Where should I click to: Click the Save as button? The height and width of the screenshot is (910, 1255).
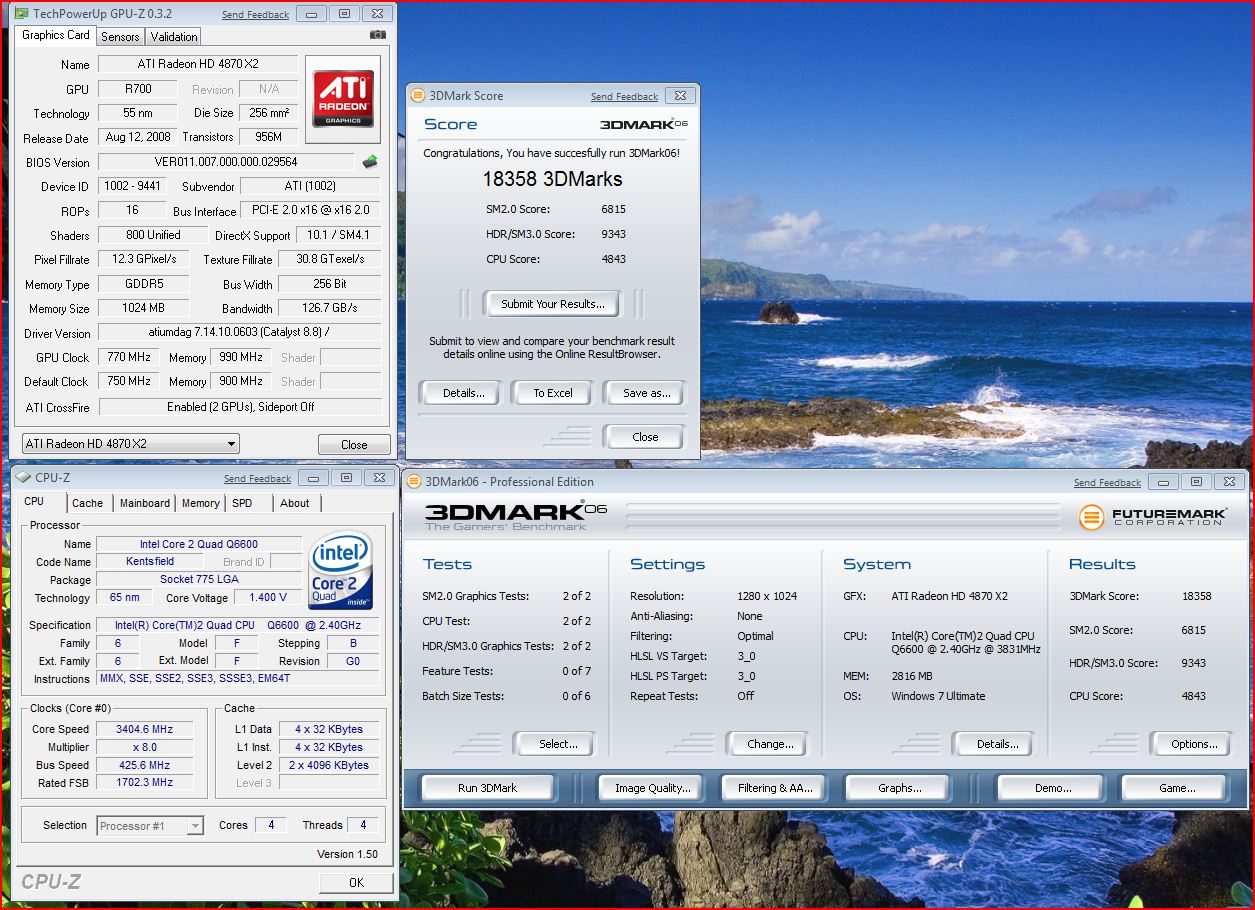(646, 393)
